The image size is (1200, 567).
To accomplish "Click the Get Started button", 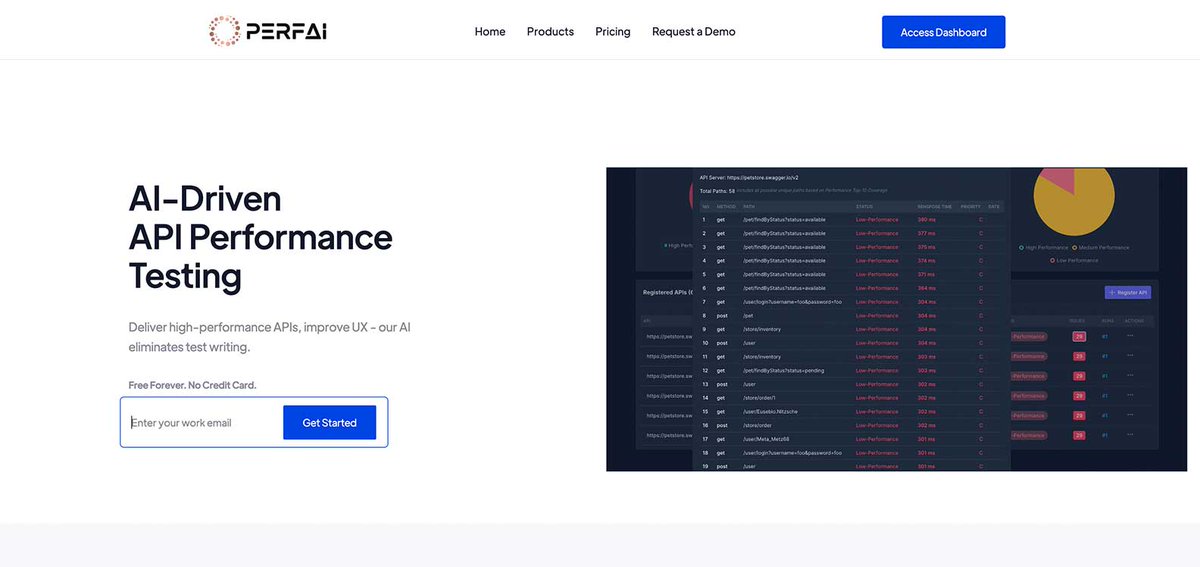I will tap(329, 423).
